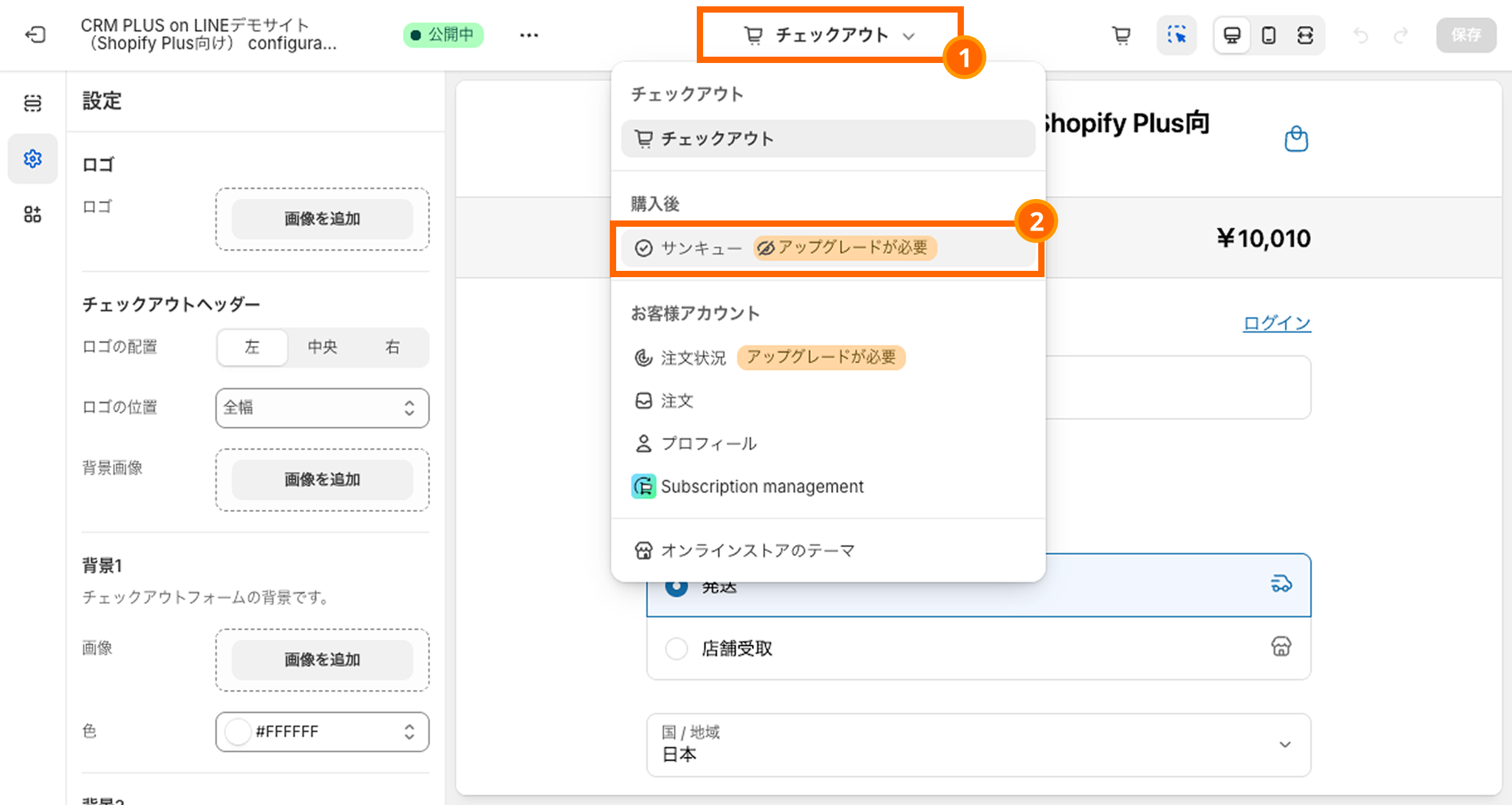The width and height of the screenshot is (1512, 805).
Task: Click the ログイン link in preview
Action: (1276, 323)
